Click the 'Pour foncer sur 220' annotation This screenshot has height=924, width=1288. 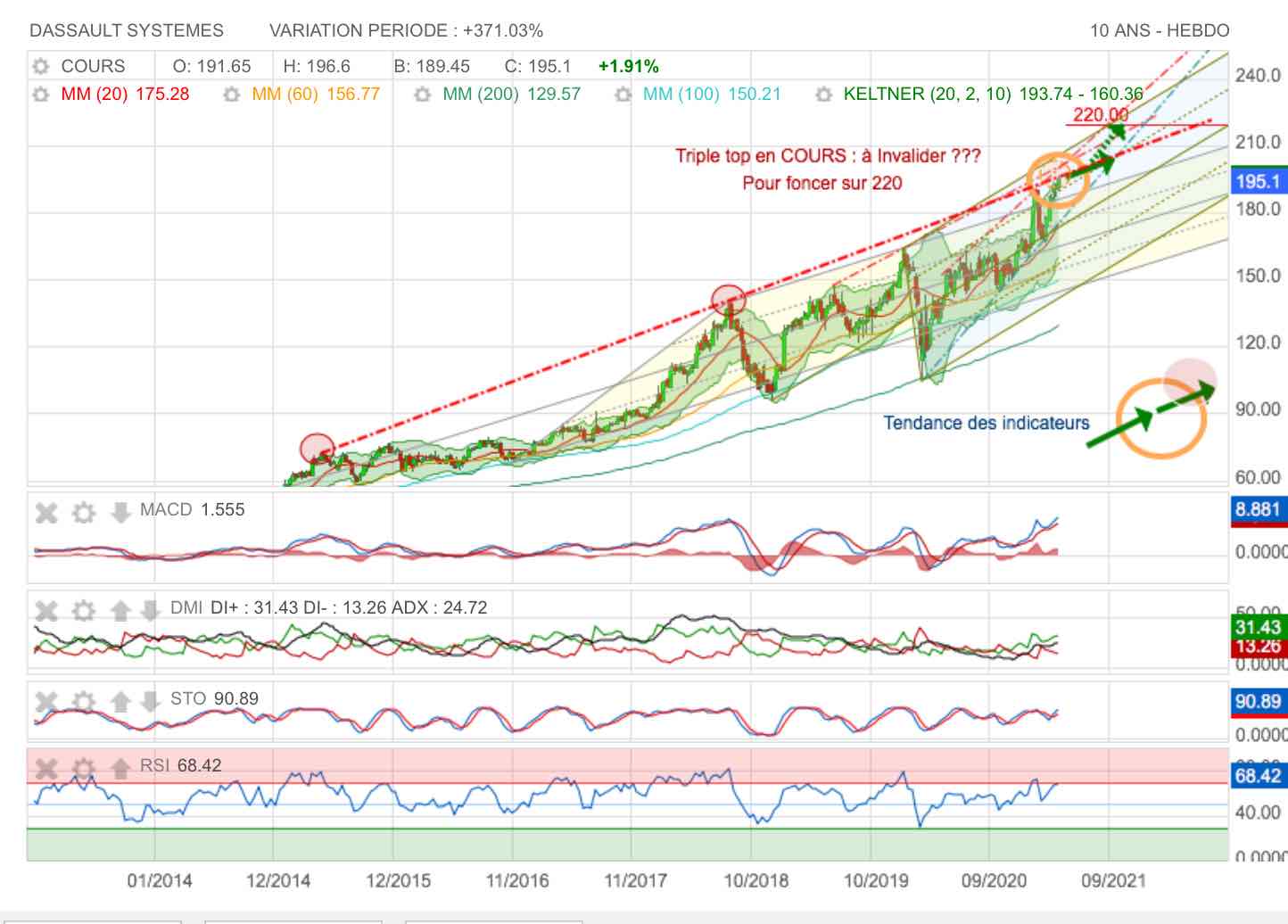pyautogui.click(x=822, y=184)
